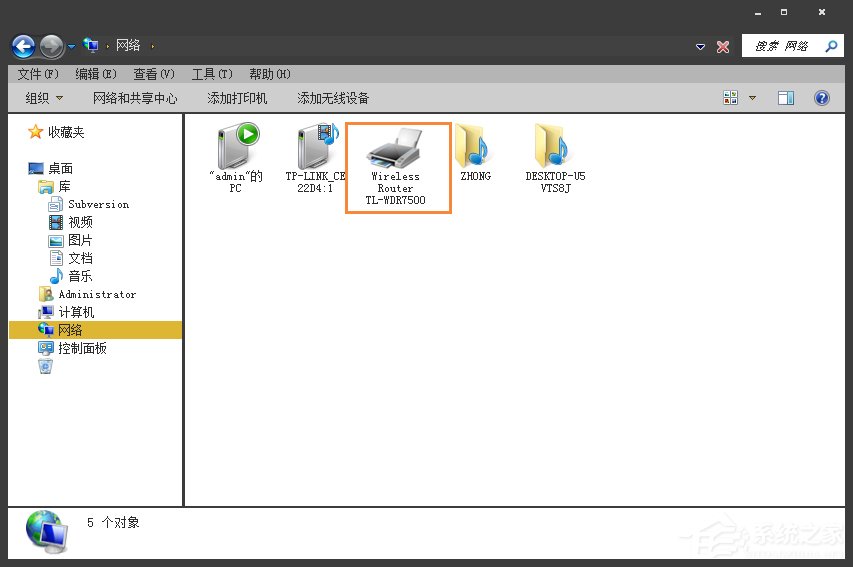Expand the 组织 dropdown menu

[x=44, y=98]
